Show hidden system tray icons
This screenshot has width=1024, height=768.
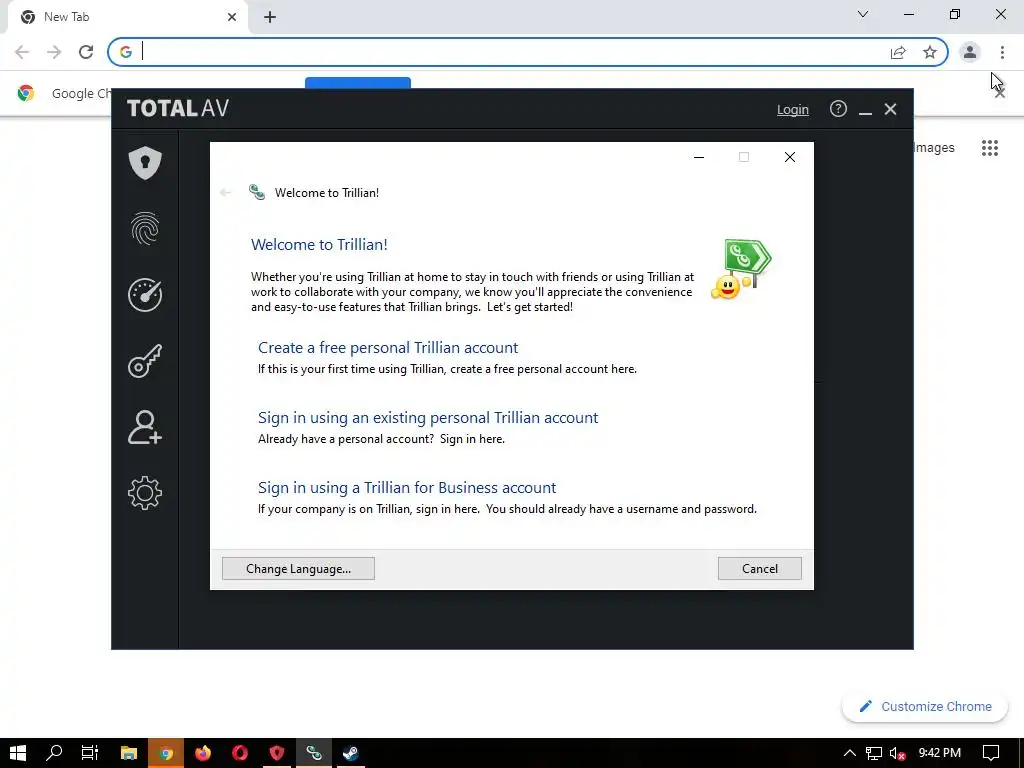click(850, 753)
